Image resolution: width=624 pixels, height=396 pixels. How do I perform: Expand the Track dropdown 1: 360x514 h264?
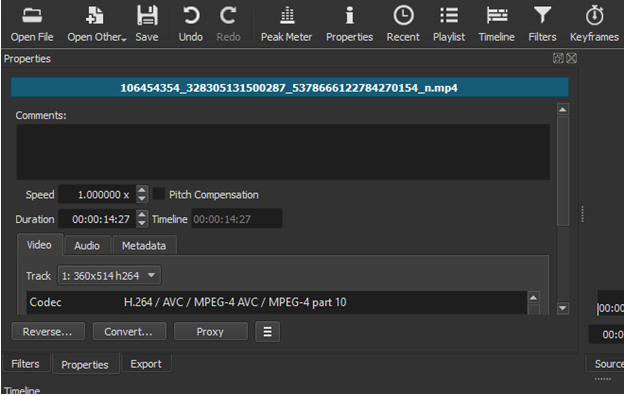[109, 275]
